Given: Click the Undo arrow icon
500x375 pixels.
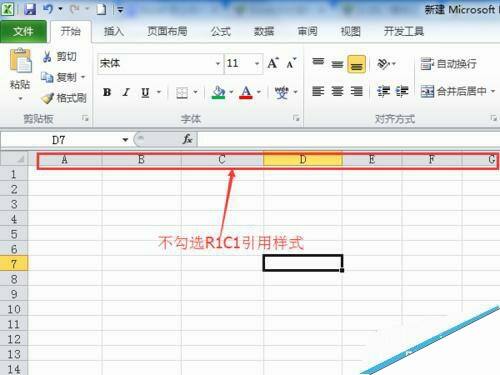Looking at the screenshot, I should click(48, 9).
